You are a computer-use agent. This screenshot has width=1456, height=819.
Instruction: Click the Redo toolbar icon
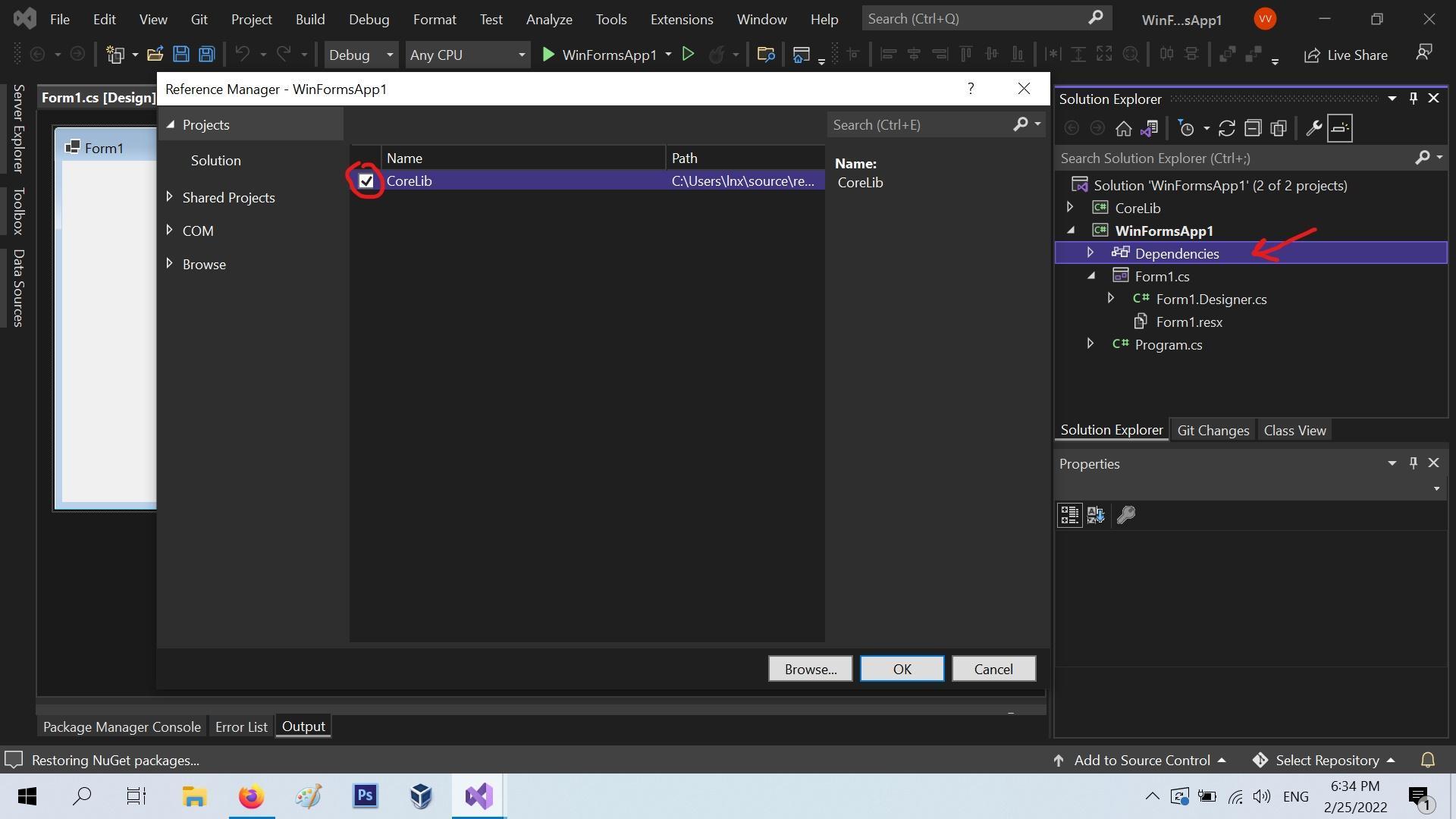(x=284, y=54)
